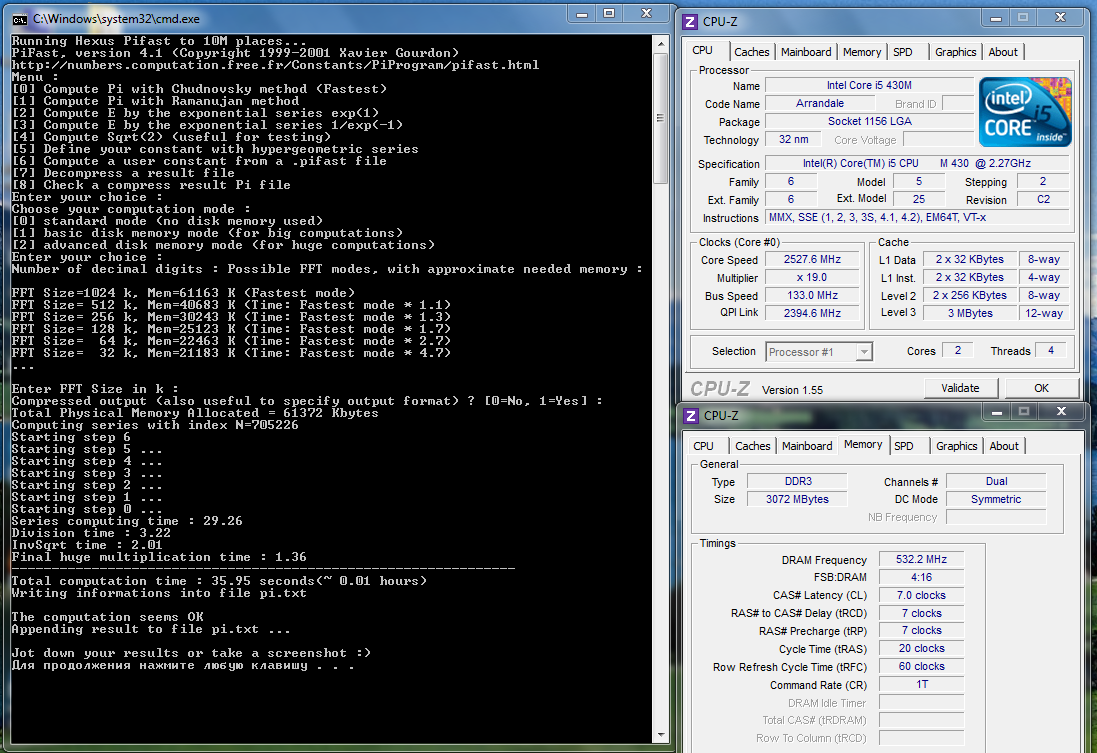Image resolution: width=1097 pixels, height=753 pixels.
Task: Open Caches tab in lower CPU-Z window
Action: click(x=753, y=446)
